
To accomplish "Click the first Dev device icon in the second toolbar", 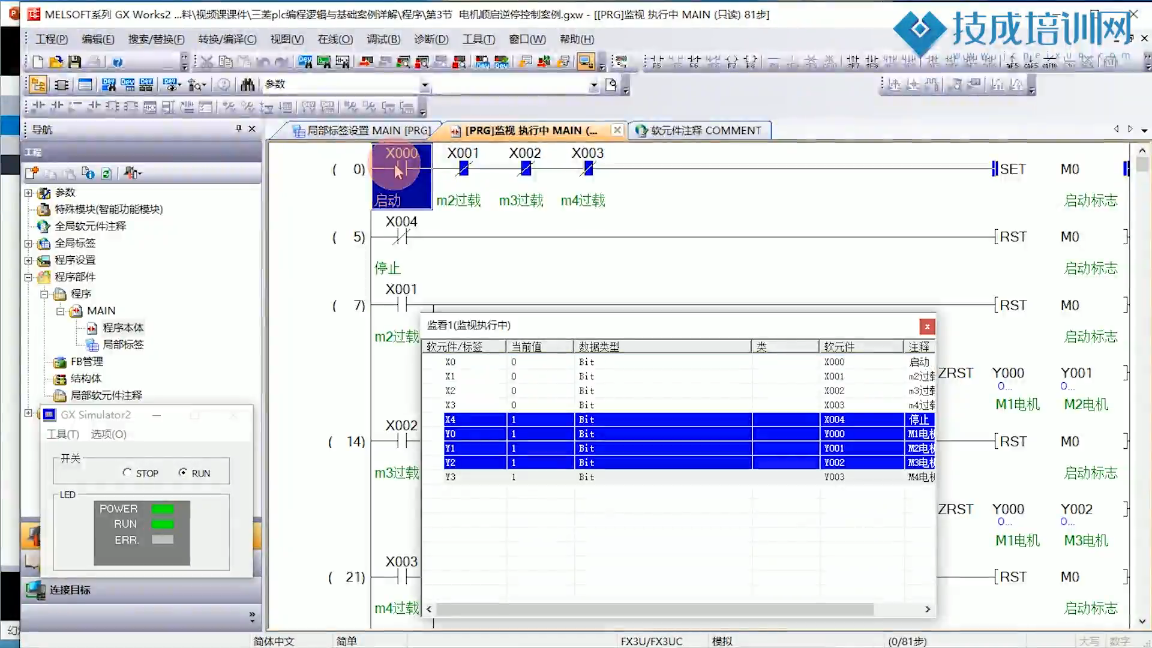I will pos(109,84).
